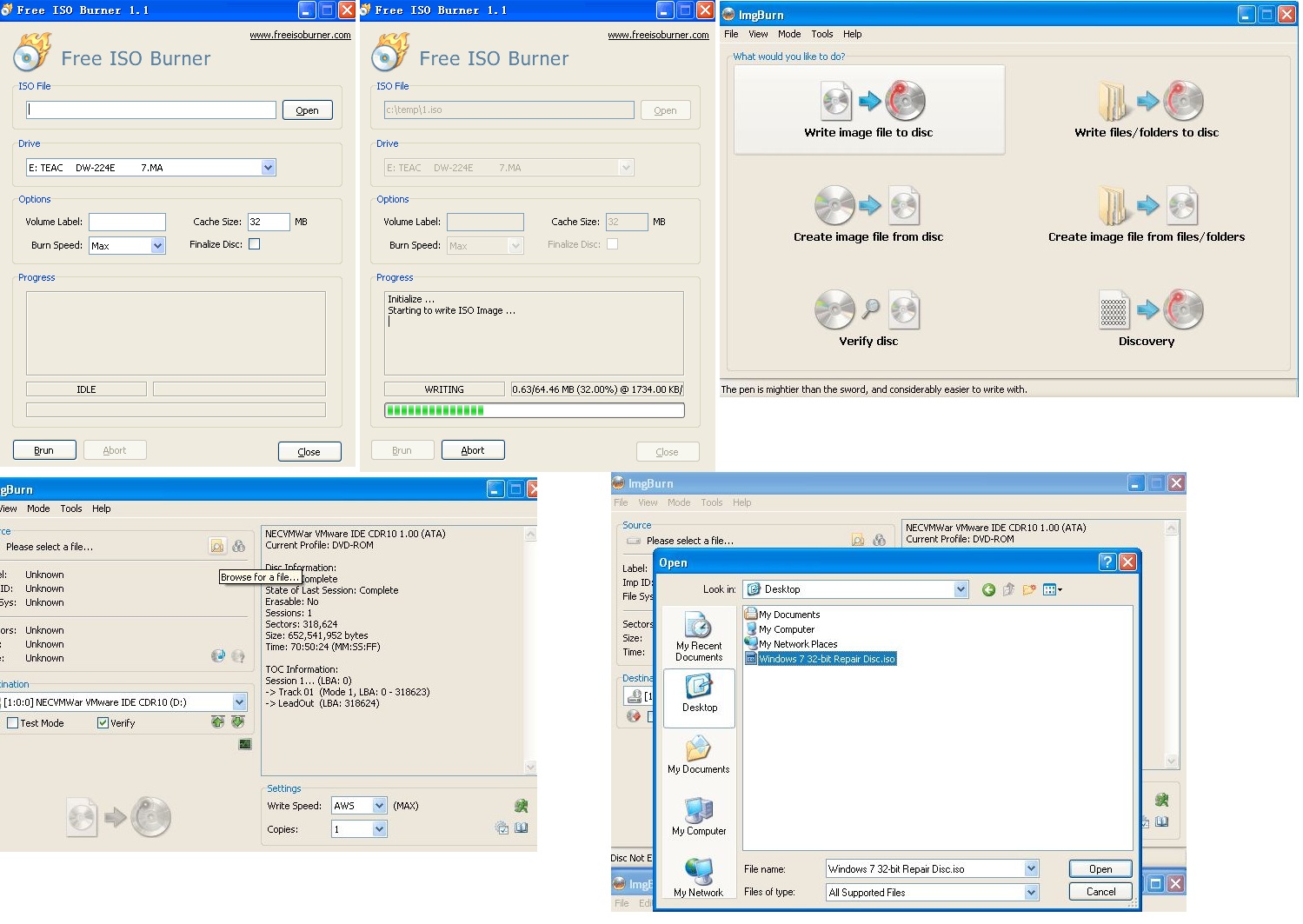Click My Network in the places bar
The height and width of the screenshot is (924, 1303).
pos(699,878)
